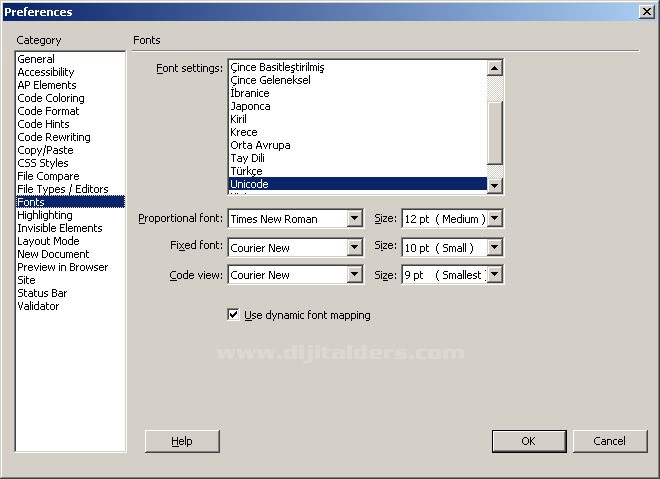The width and height of the screenshot is (660, 479).
Task: Select the Code Coloring category
Action: coord(51,99)
